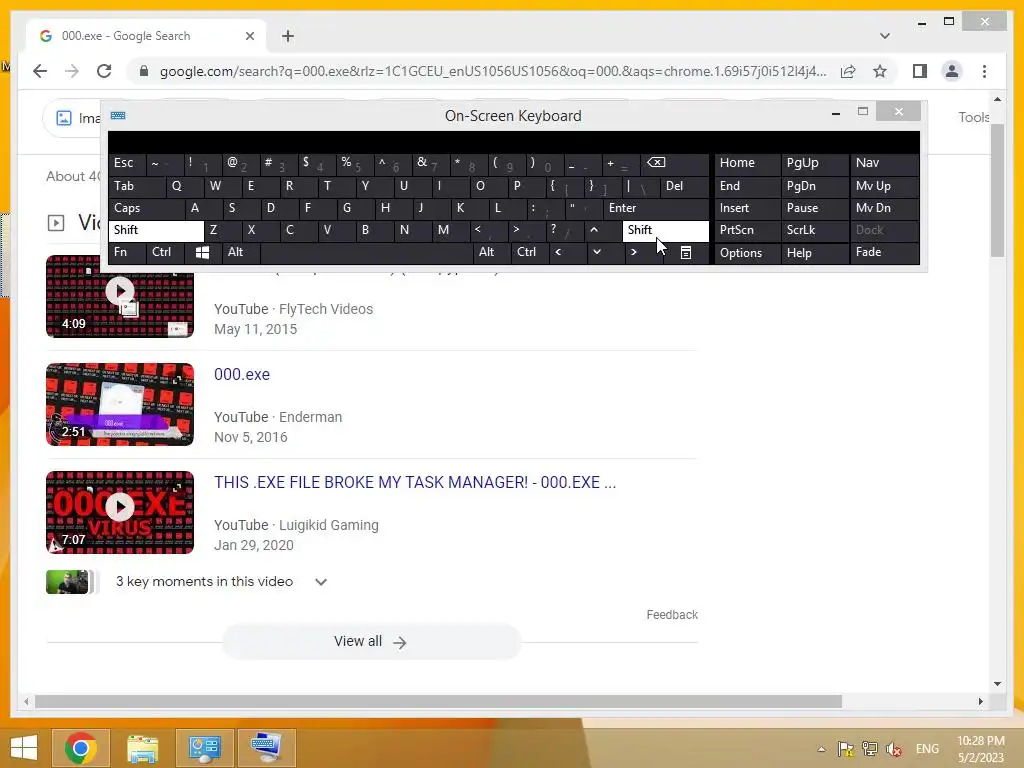Click the horizontal scrollbar in Chrome

tap(438, 701)
